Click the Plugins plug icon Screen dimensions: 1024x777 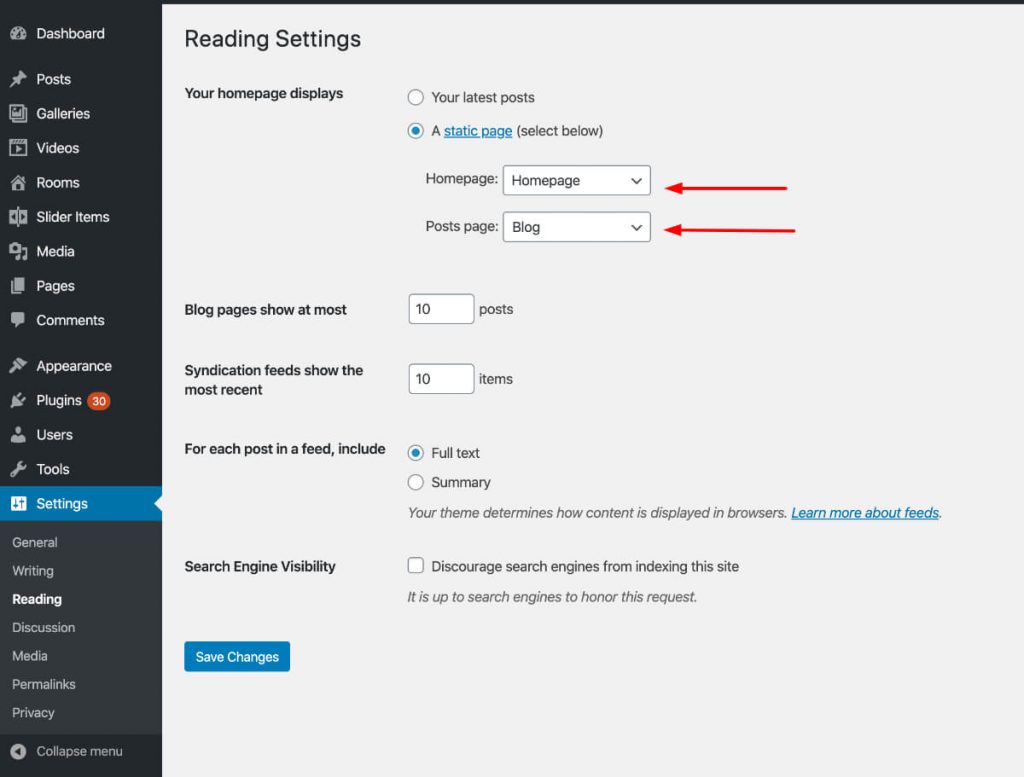(18, 400)
